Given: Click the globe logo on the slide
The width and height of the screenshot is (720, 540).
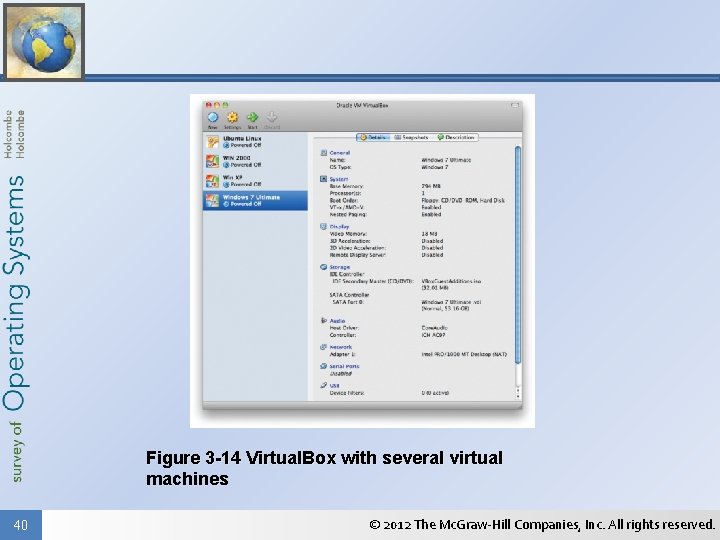Looking at the screenshot, I should tap(44, 41).
